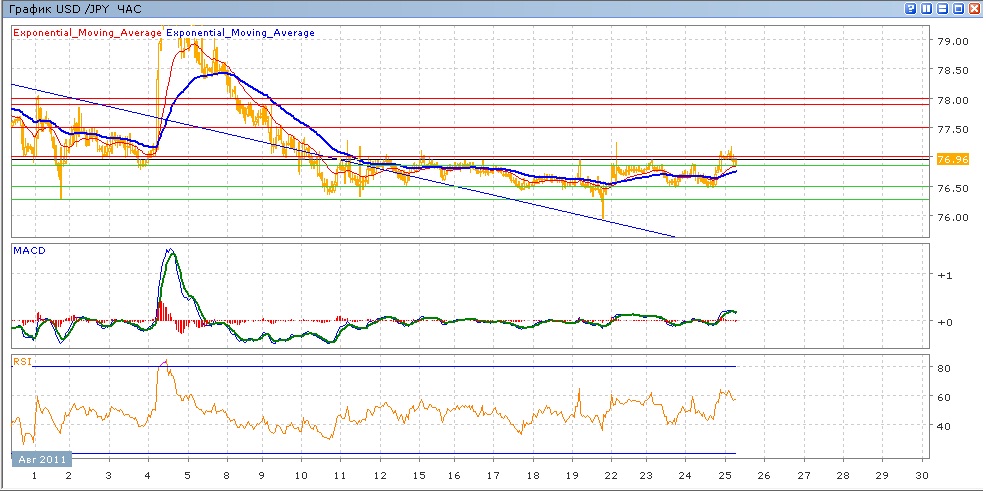
Task: Click the orange 76.96 current price tag
Action: [952, 159]
